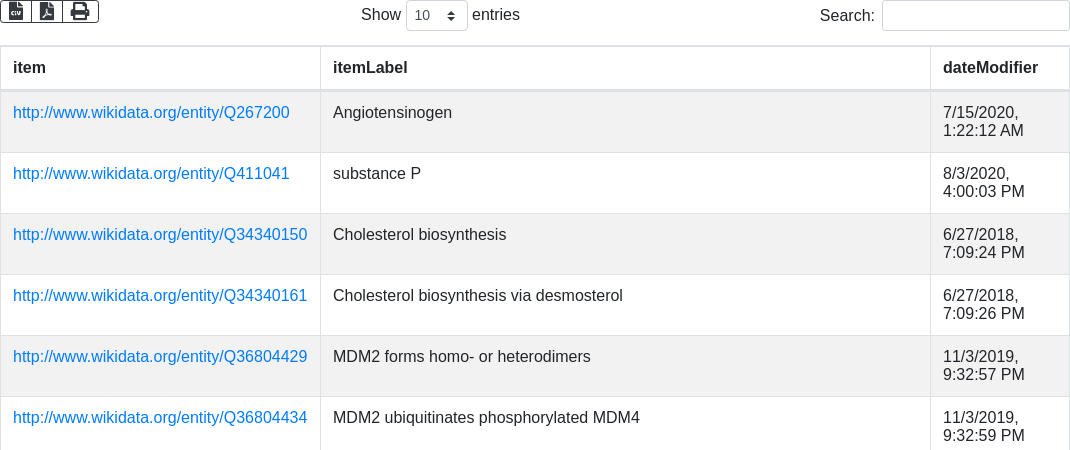This screenshot has height=450, width=1070.
Task: Open the Q34340150 wikidata entity link
Action: click(160, 235)
